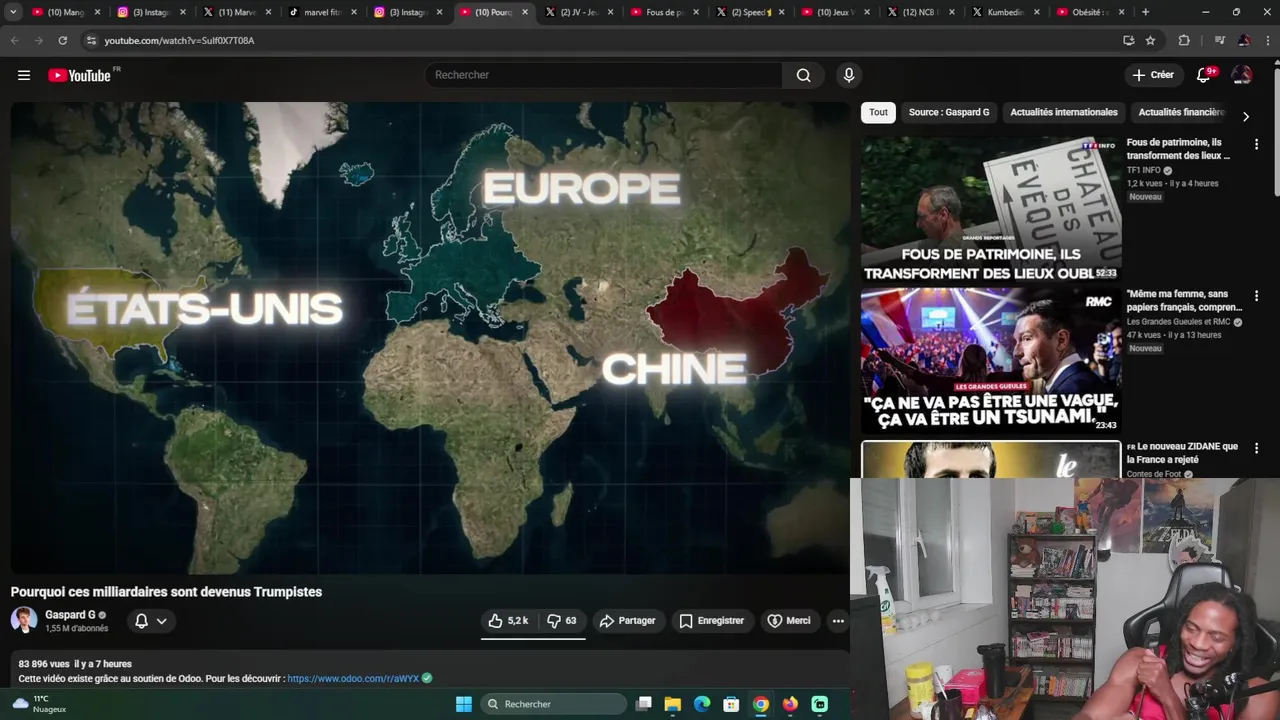Play the Fous de patrimoine thumbnail
The width and height of the screenshot is (1280, 720).
coord(991,209)
